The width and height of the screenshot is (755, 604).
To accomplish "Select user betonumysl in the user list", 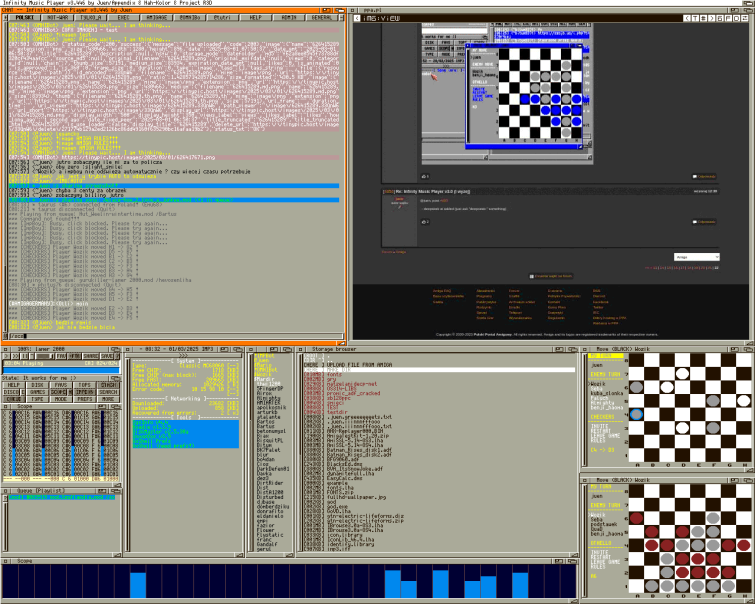I will click(x=271, y=431).
